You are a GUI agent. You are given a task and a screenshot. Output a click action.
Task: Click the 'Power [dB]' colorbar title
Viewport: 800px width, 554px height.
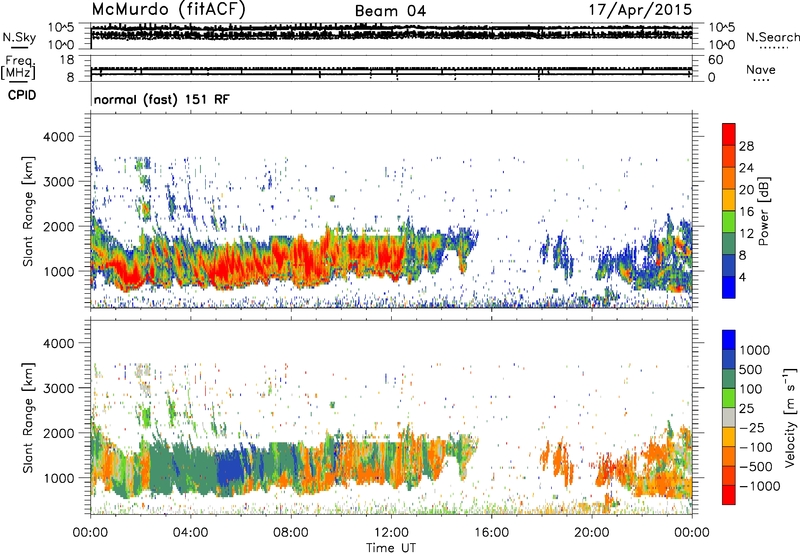point(763,211)
